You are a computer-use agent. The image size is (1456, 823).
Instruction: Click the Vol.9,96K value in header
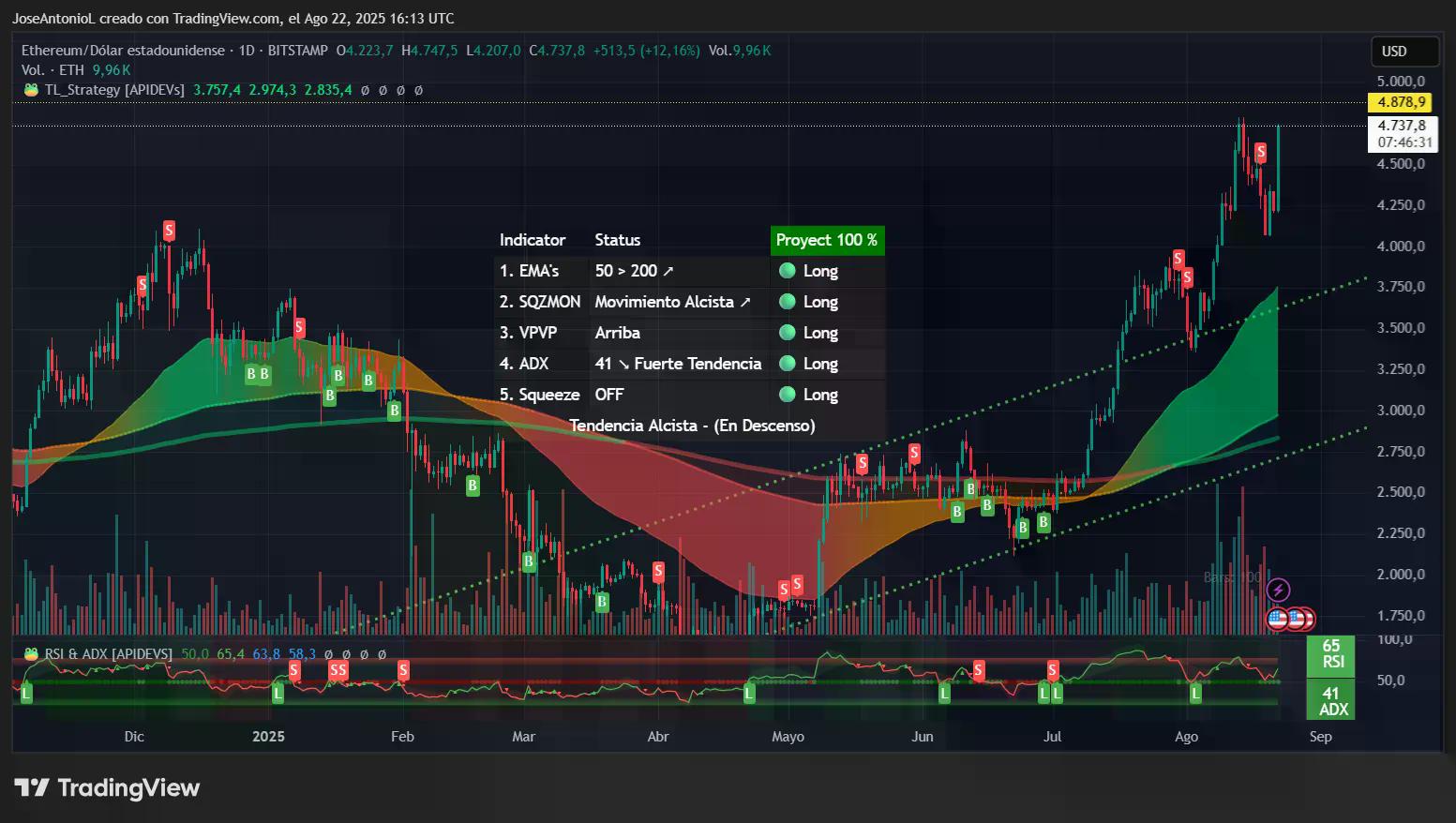(x=740, y=51)
